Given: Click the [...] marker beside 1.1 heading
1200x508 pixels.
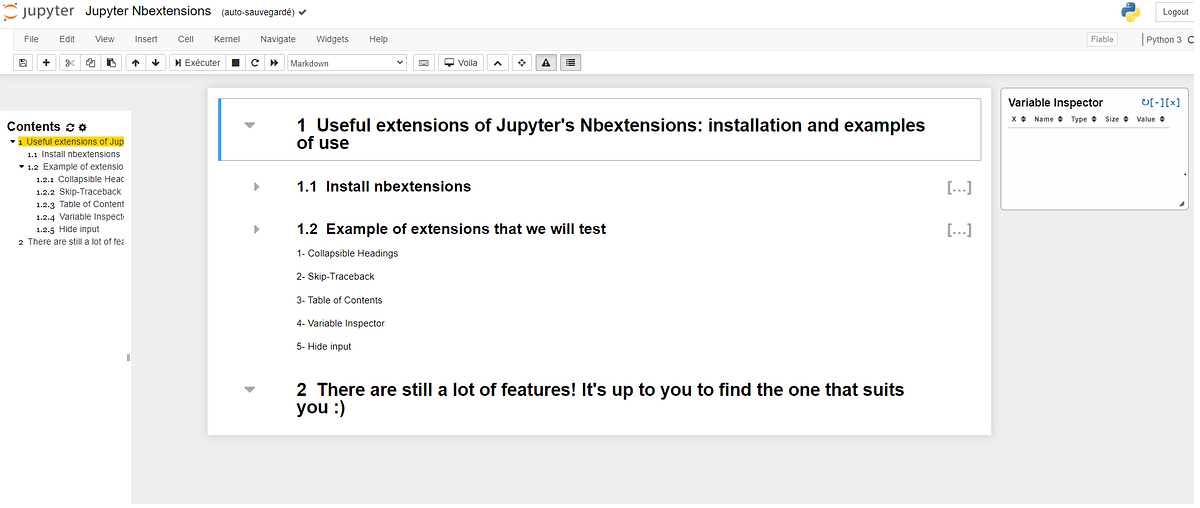Looking at the screenshot, I should pos(959,187).
